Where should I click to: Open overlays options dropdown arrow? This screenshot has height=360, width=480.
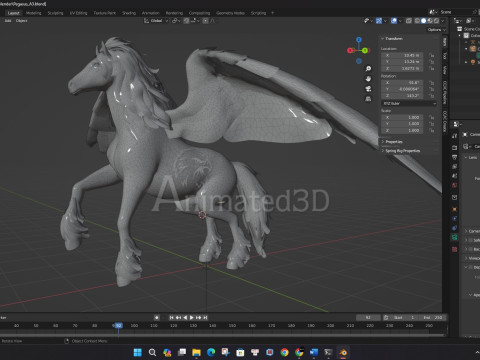(x=400, y=21)
